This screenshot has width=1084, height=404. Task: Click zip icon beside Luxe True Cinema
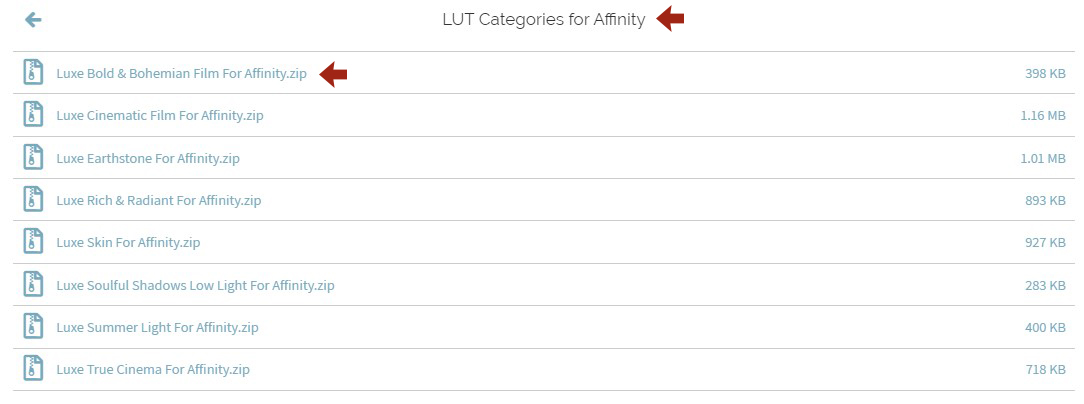[34, 370]
